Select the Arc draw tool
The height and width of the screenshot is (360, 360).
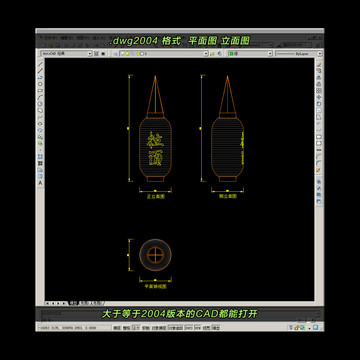(x=40, y=97)
